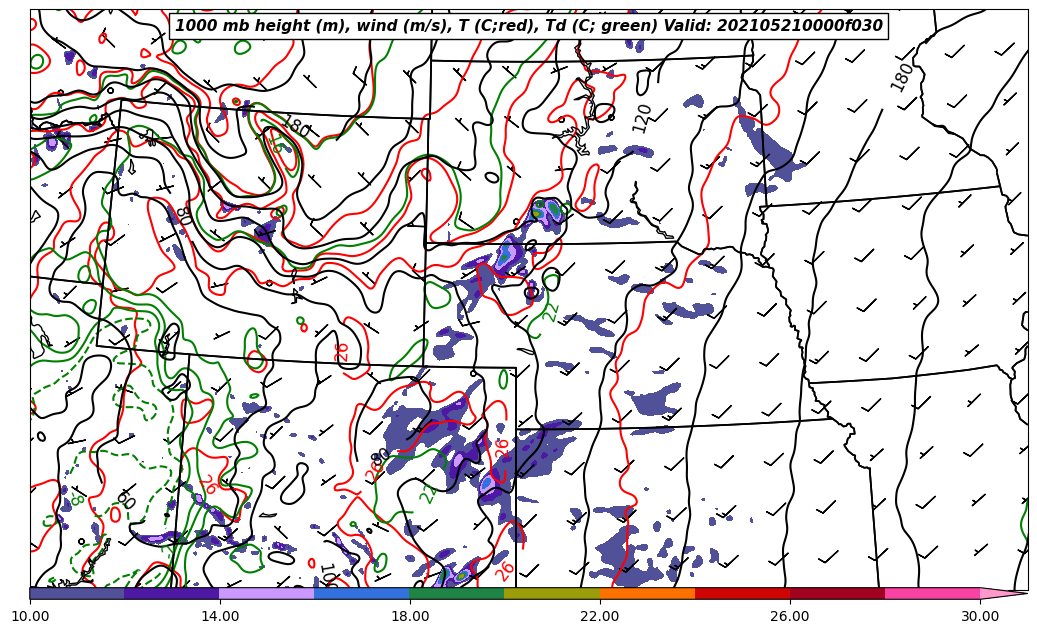Click the 14.00 colorbar tick label
This screenshot has height=633, width=1037.
220,616
